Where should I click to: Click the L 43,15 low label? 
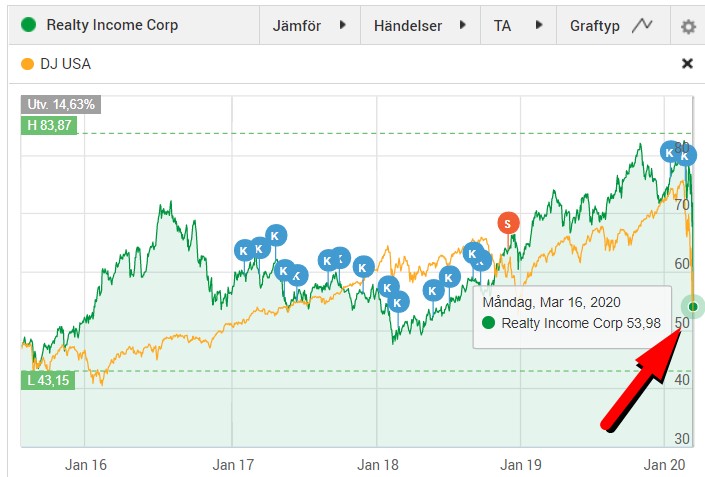[x=47, y=380]
